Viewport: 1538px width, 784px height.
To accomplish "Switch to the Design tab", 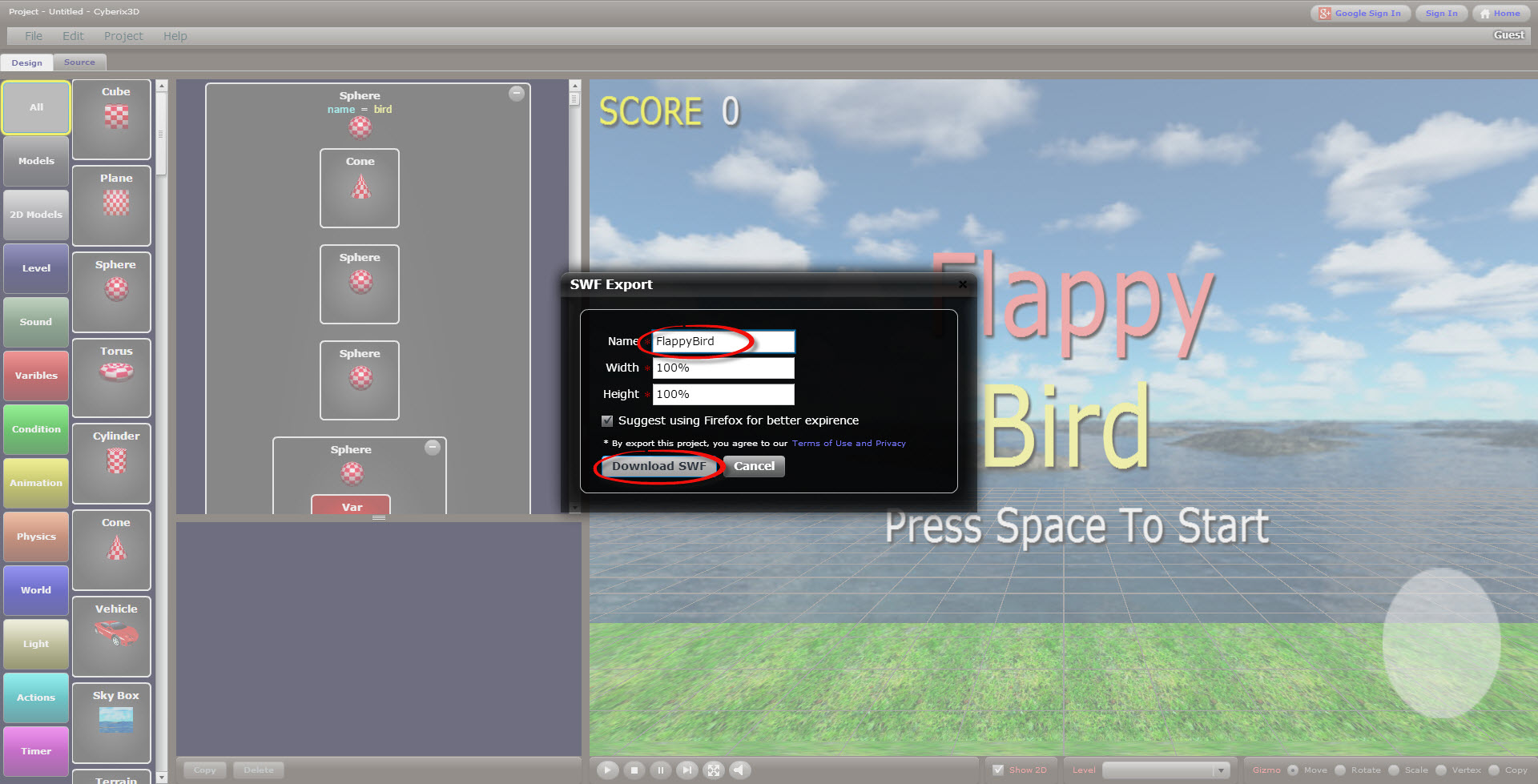I will click(x=27, y=62).
